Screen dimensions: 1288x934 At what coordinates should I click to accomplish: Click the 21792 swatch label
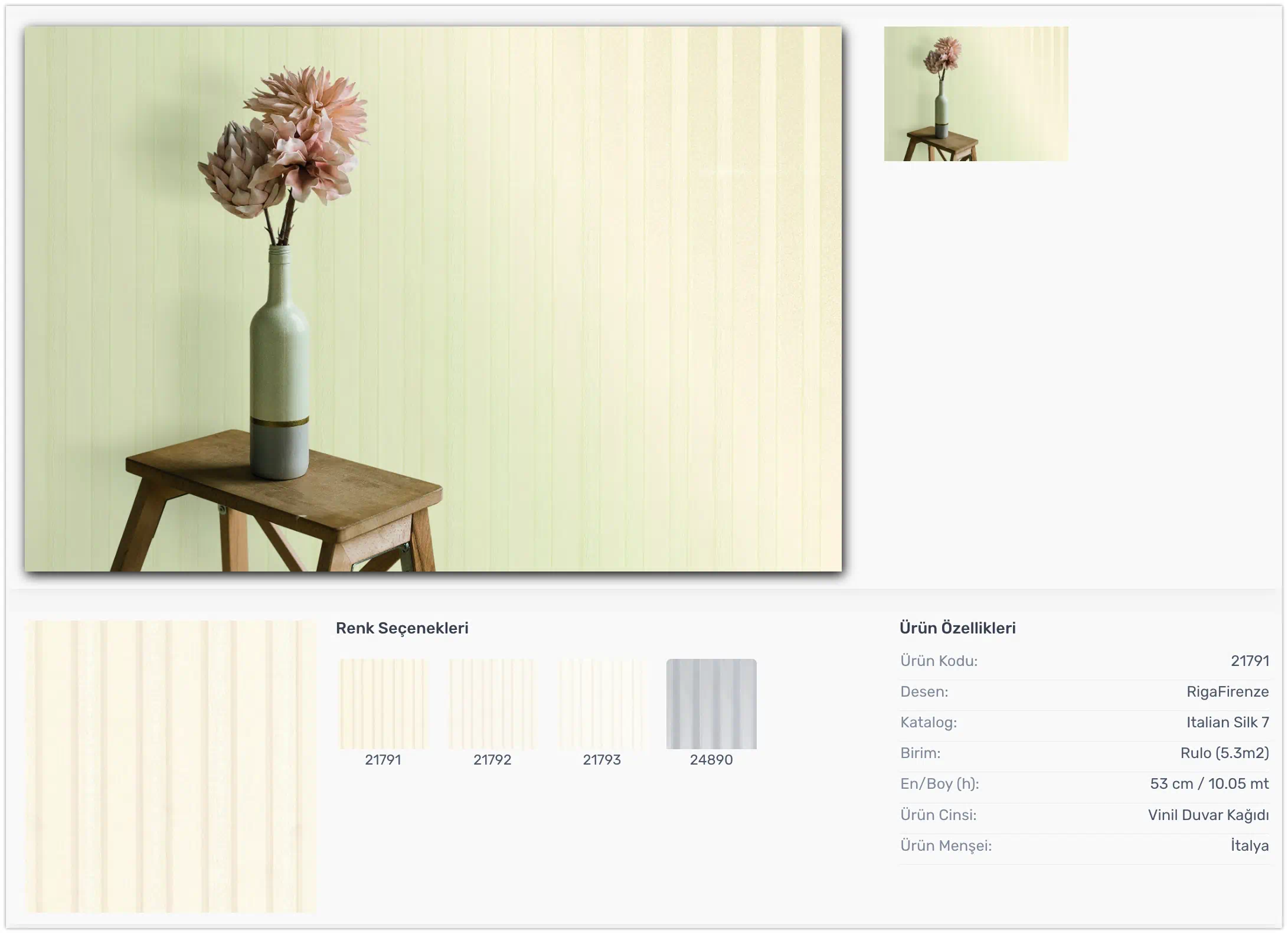point(492,760)
